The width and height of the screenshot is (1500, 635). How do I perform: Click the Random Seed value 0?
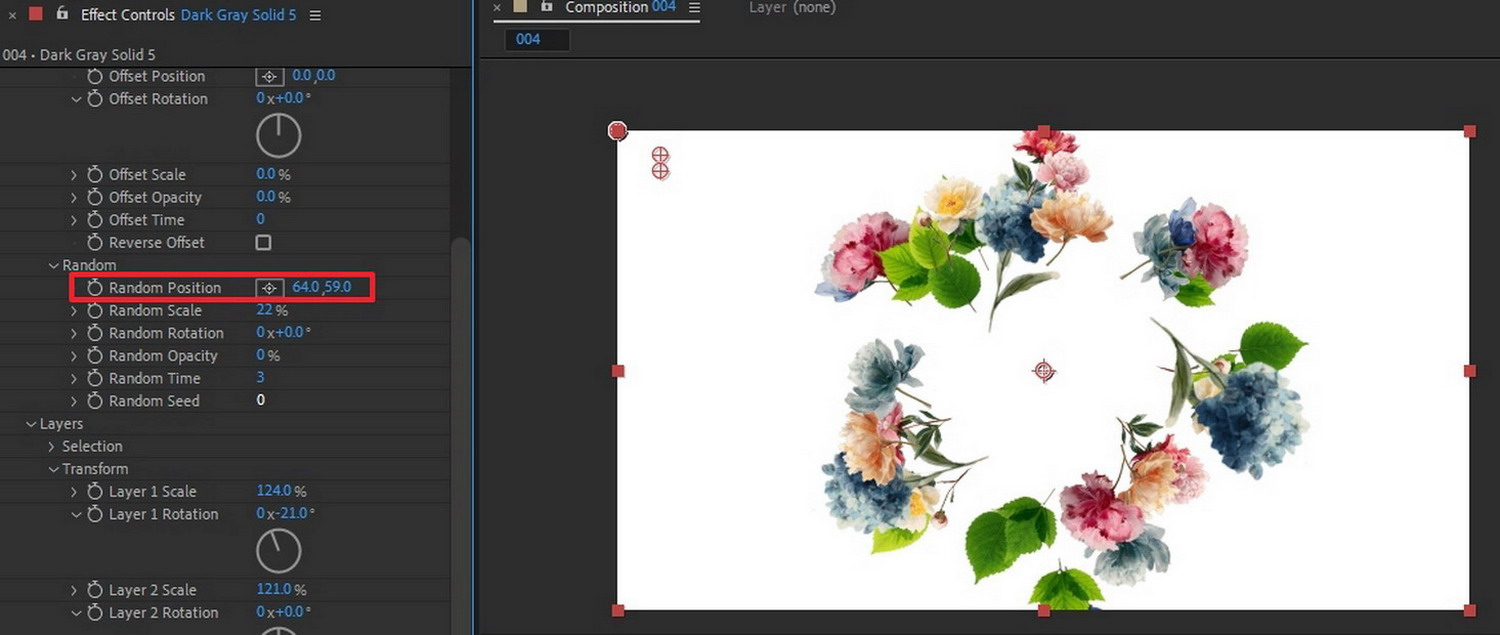click(261, 400)
